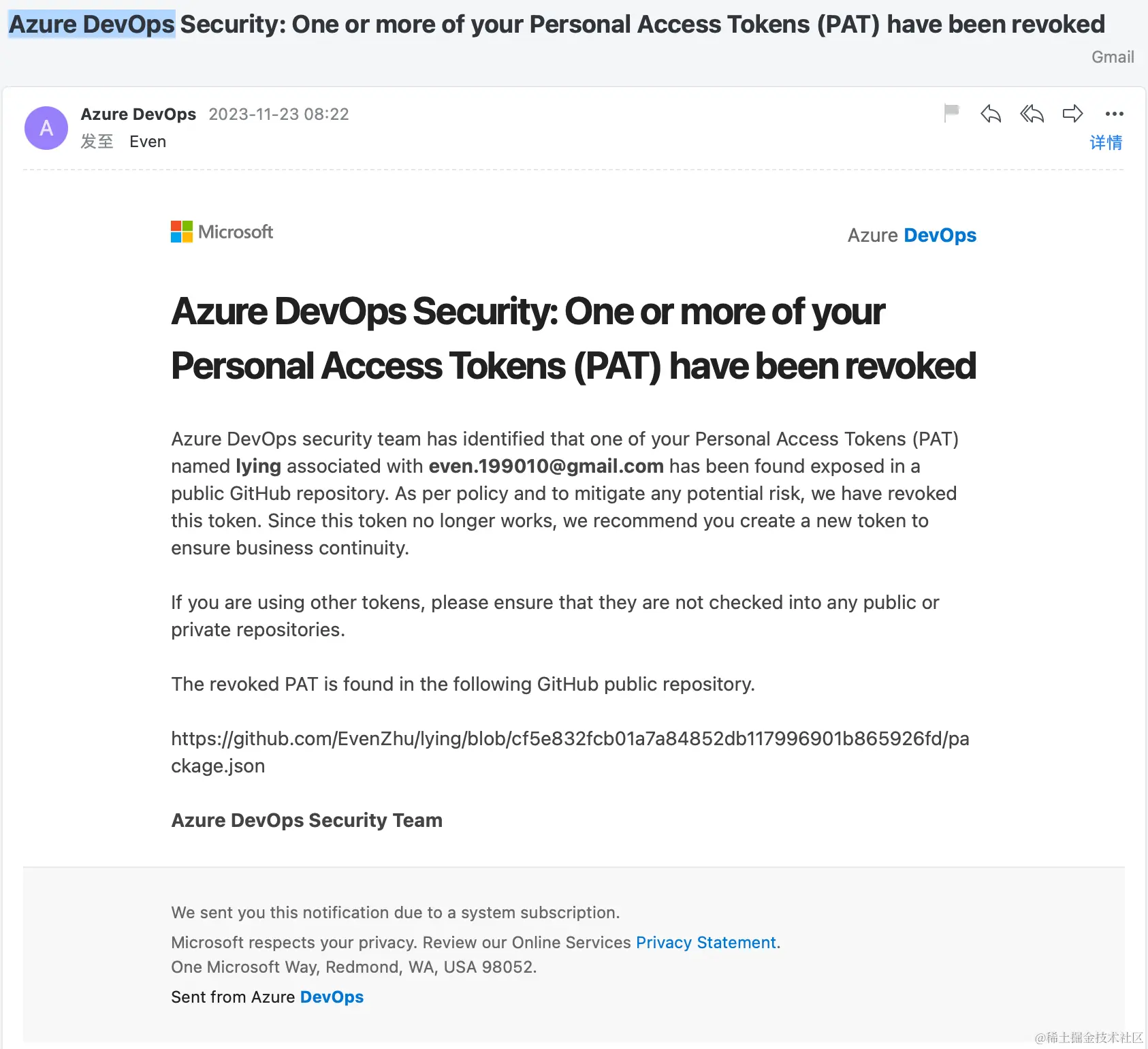Click the Azure DevOps Security Team signature
The width and height of the screenshot is (1148, 1049).
pos(306,820)
